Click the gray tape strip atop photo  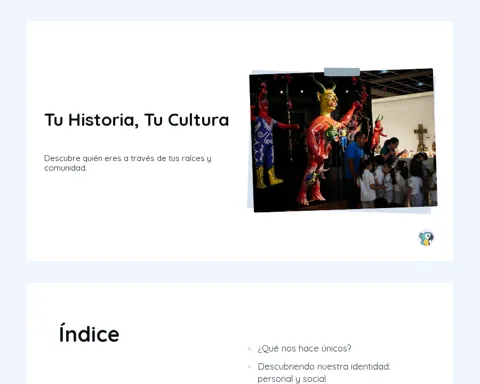pos(342,72)
